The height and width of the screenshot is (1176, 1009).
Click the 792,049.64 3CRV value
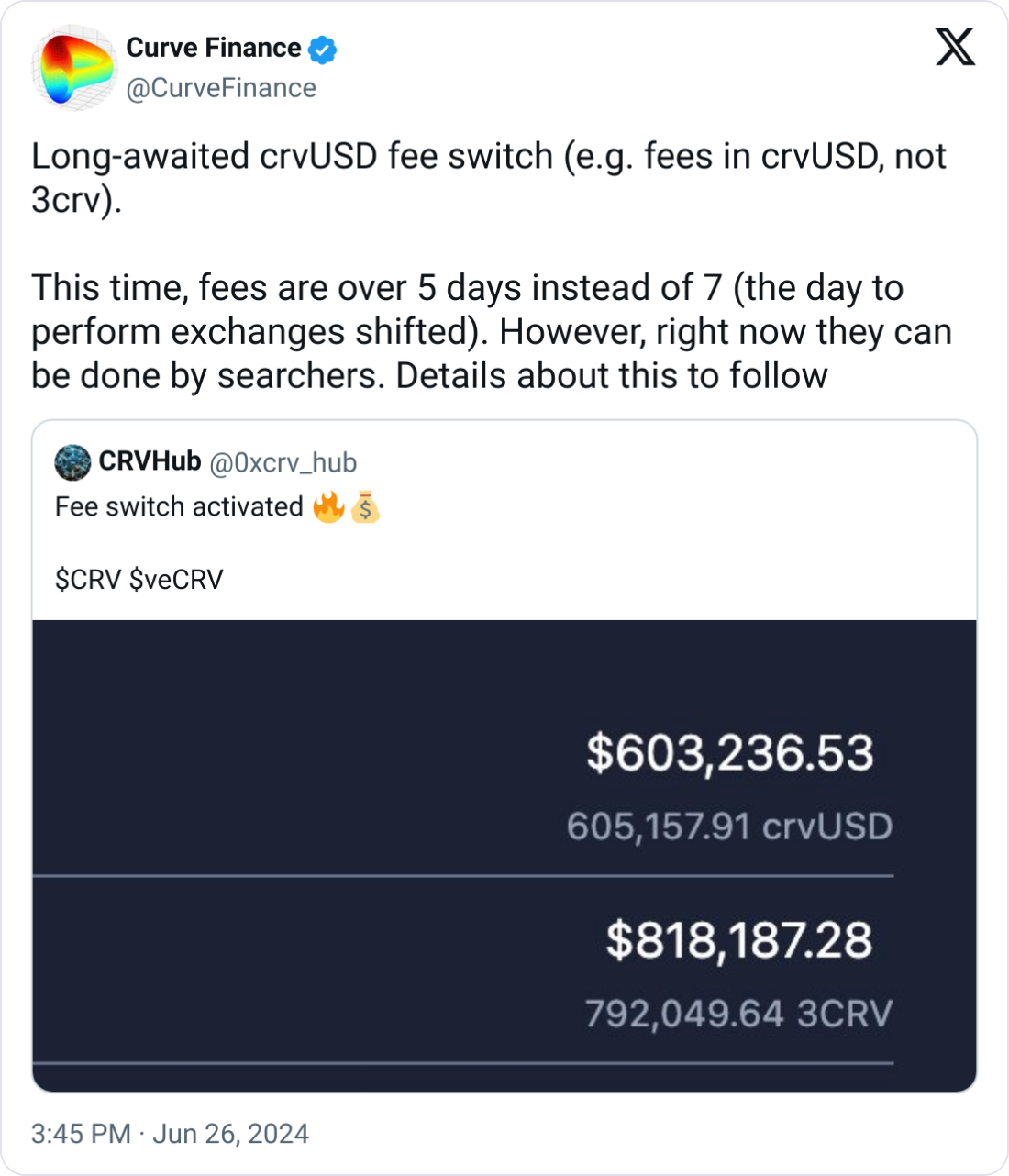click(738, 1014)
